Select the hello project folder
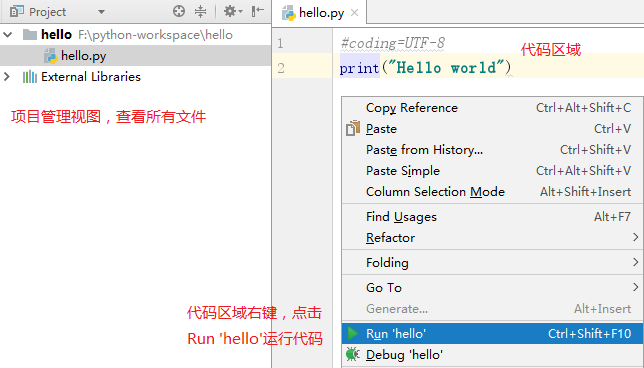 point(136,35)
